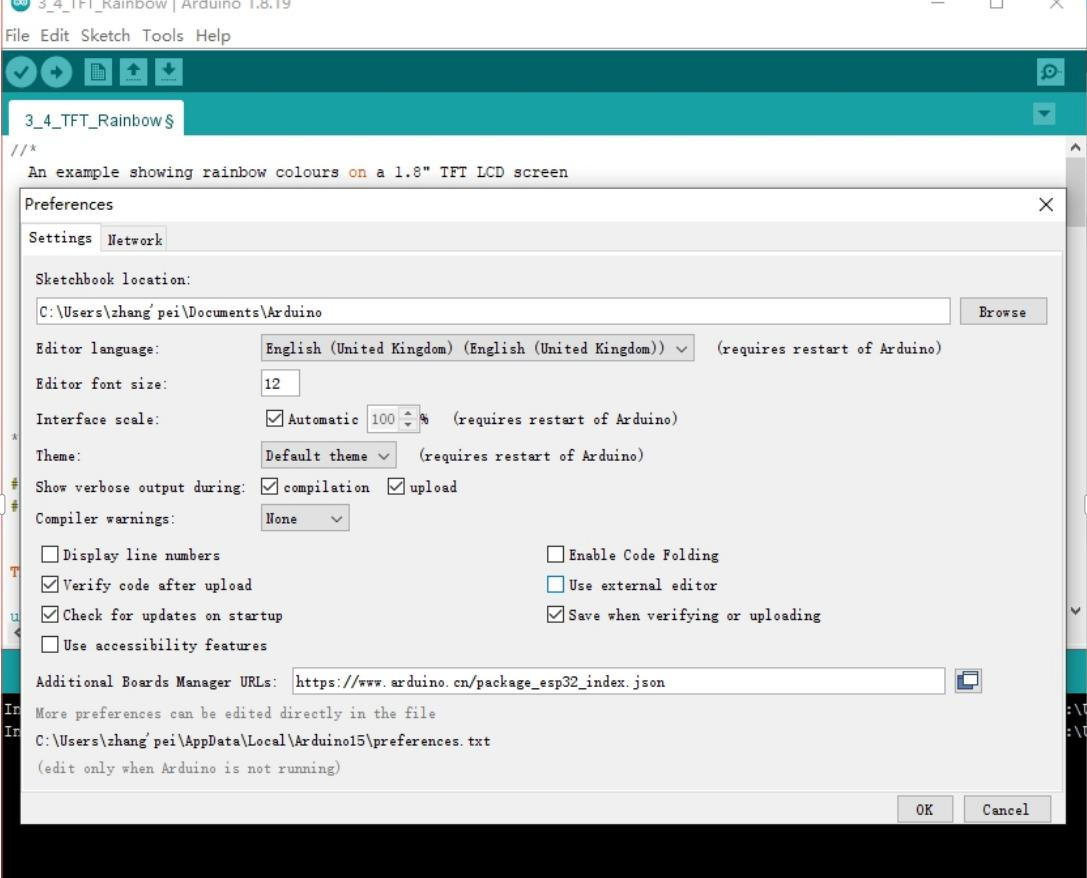Open the tab options dropdown arrow

point(1043,114)
